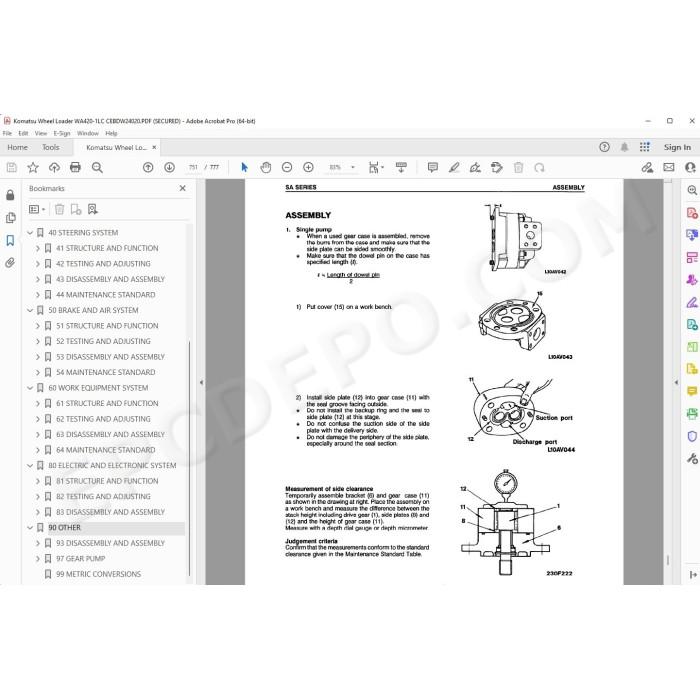Expand the 97 GEAR PUMP bookmark
The height and width of the screenshot is (700, 700).
click(38, 558)
